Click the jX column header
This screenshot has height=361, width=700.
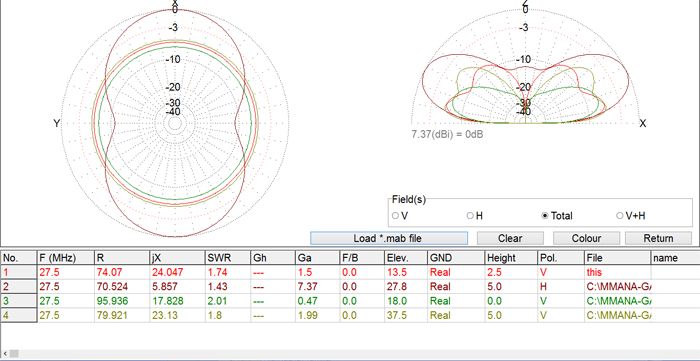click(x=177, y=257)
